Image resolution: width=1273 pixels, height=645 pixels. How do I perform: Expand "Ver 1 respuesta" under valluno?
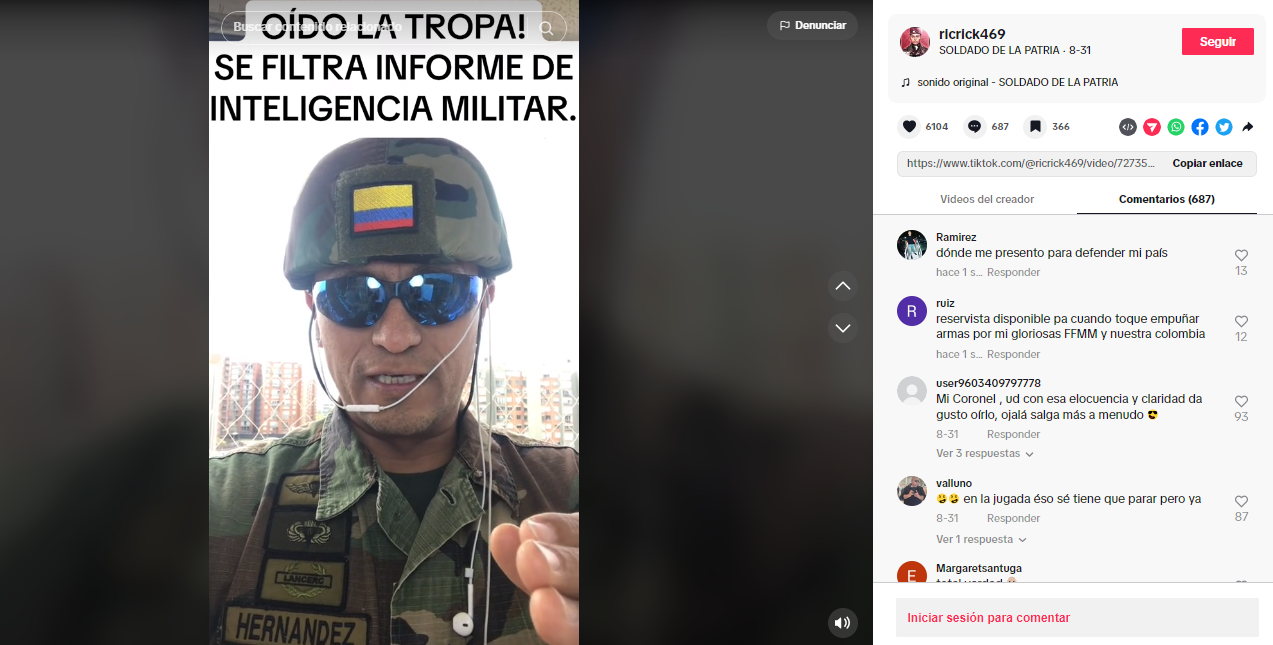coord(981,540)
